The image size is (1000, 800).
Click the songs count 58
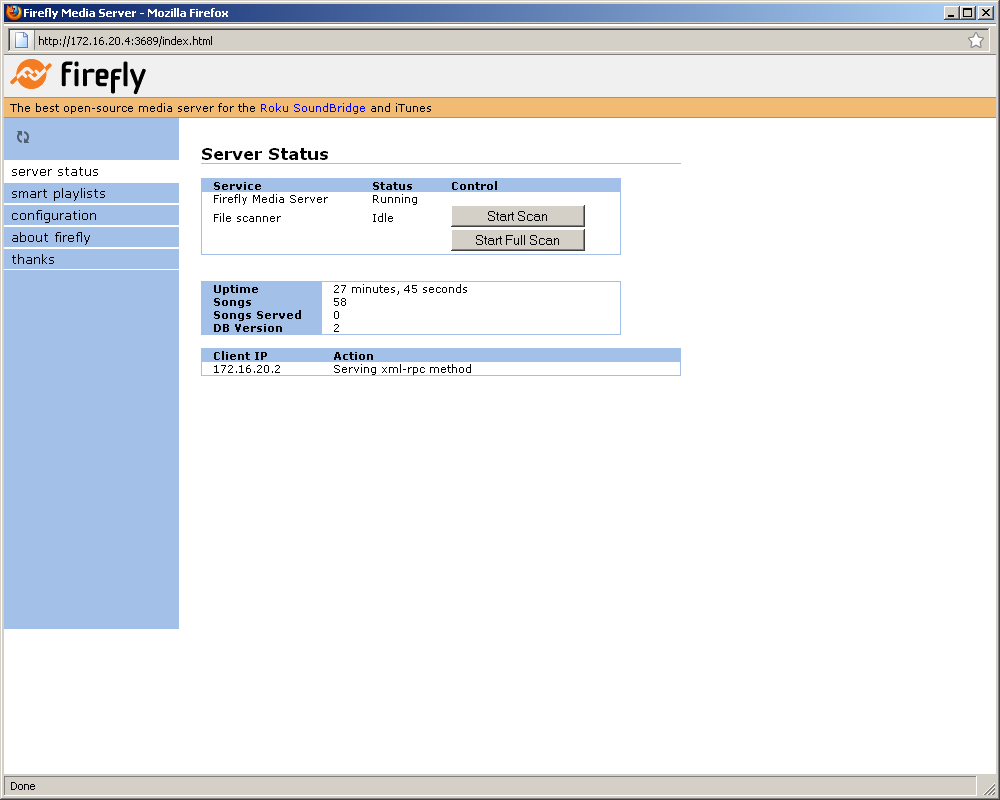tap(340, 302)
